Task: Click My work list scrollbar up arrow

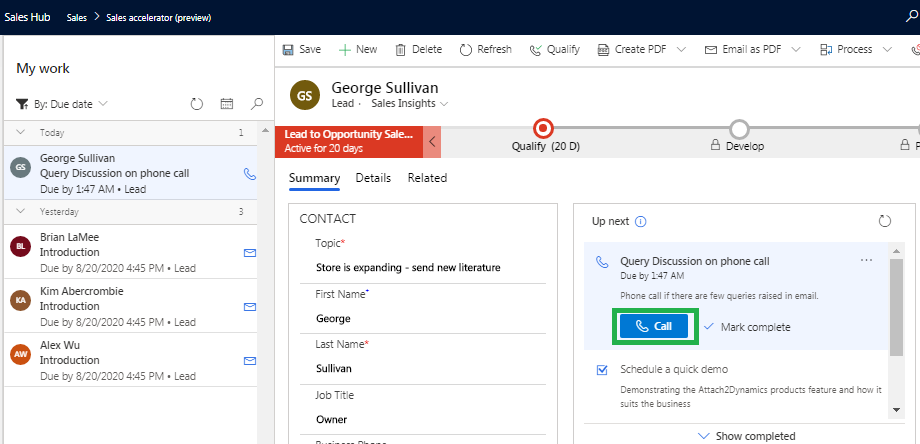Action: 265,130
